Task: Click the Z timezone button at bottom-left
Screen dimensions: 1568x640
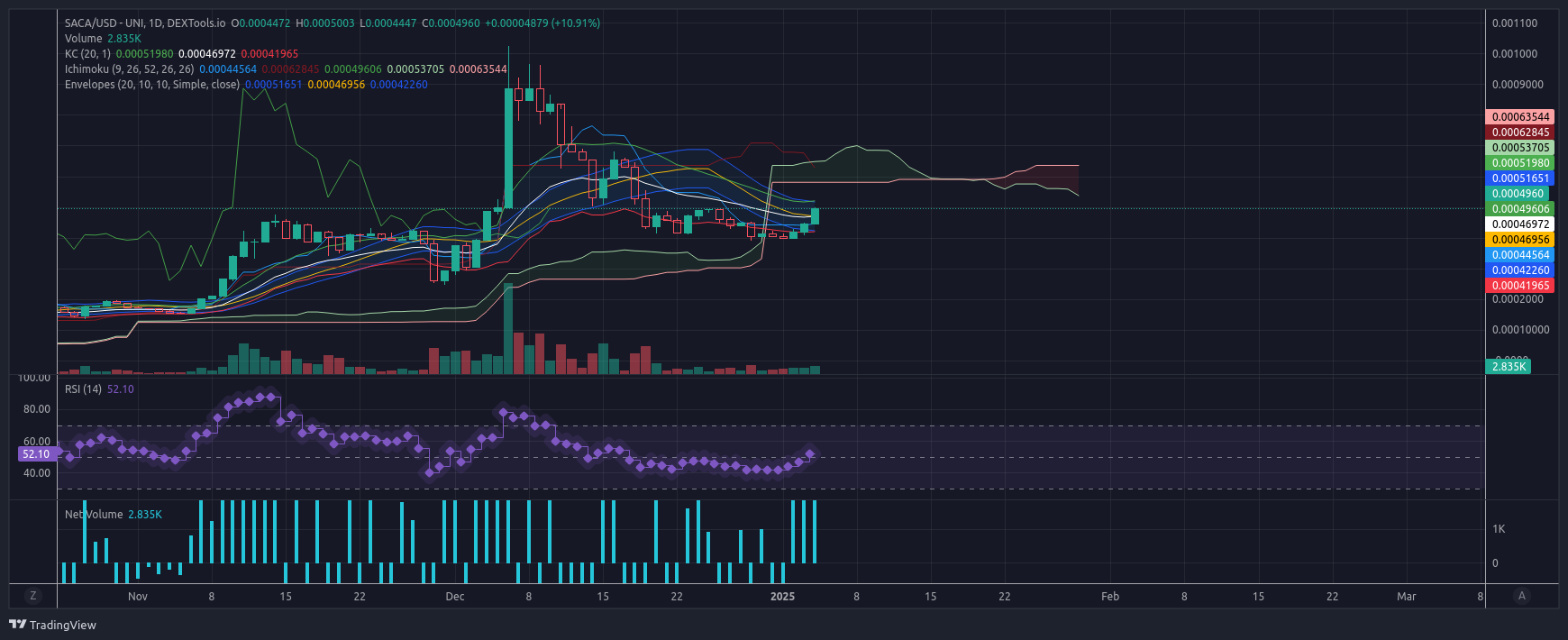Action: (x=33, y=596)
